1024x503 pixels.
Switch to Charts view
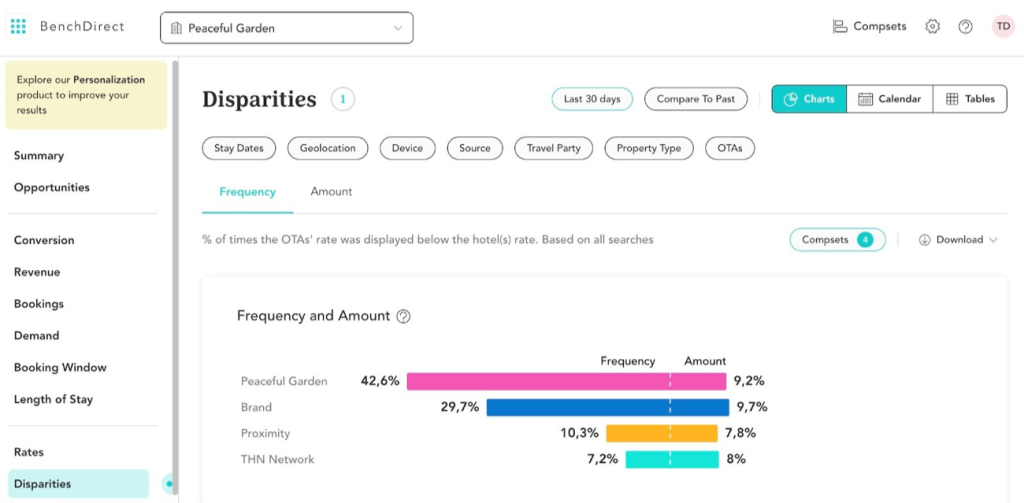[x=809, y=99]
